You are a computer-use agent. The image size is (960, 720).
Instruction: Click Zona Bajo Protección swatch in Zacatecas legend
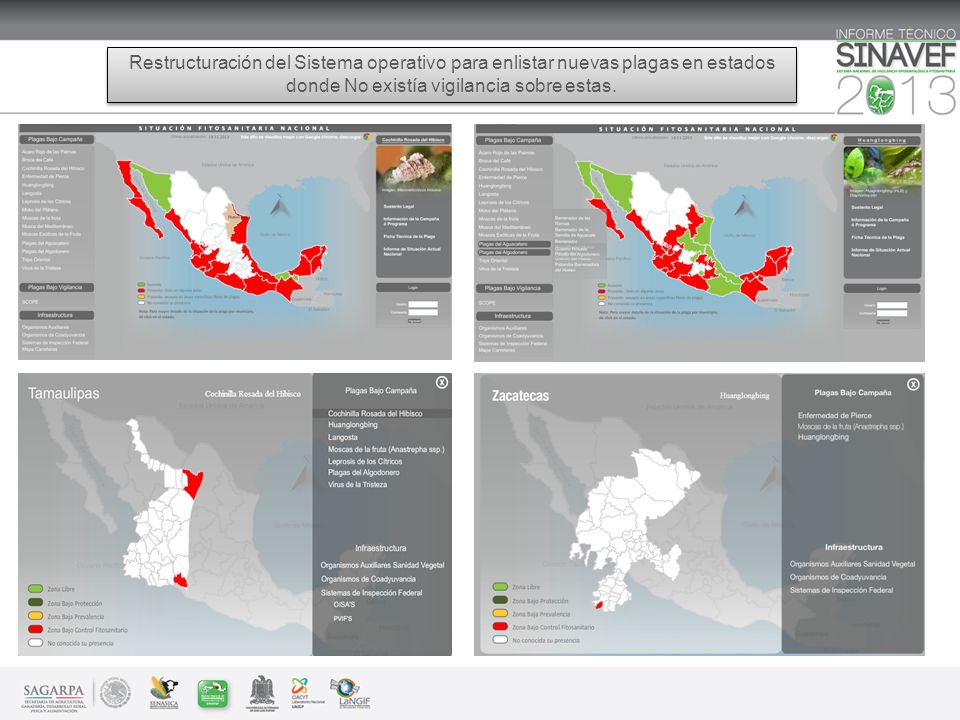tap(500, 600)
